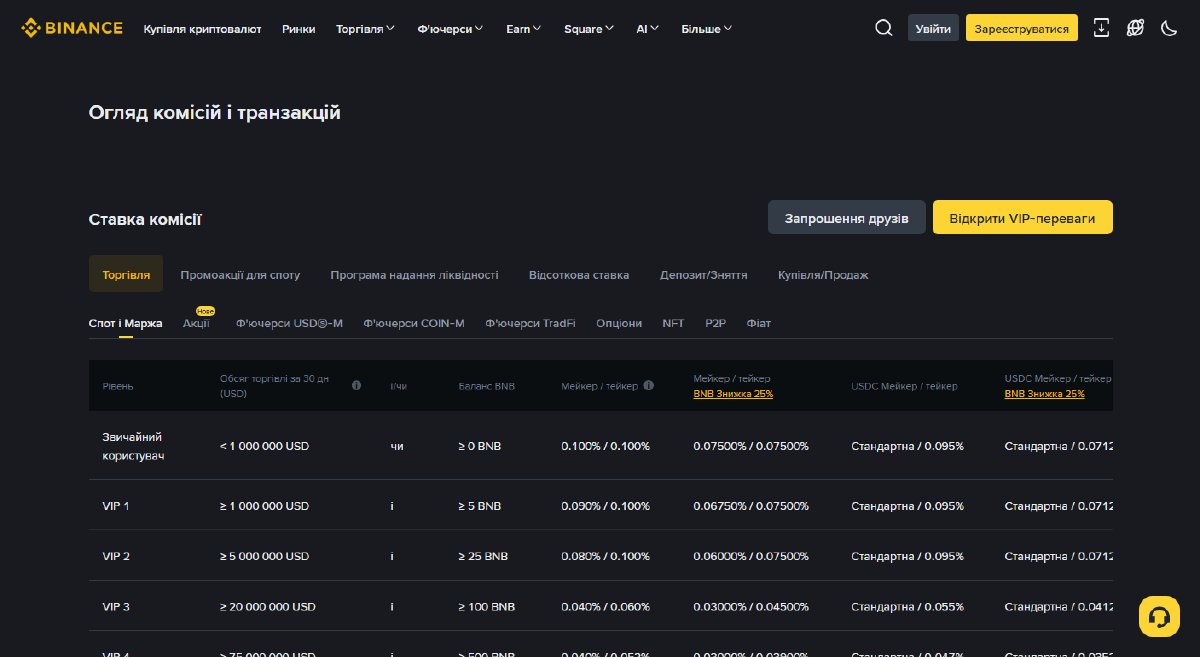Open the Binance logo home link
The height and width of the screenshot is (657, 1200).
pyautogui.click(x=72, y=28)
